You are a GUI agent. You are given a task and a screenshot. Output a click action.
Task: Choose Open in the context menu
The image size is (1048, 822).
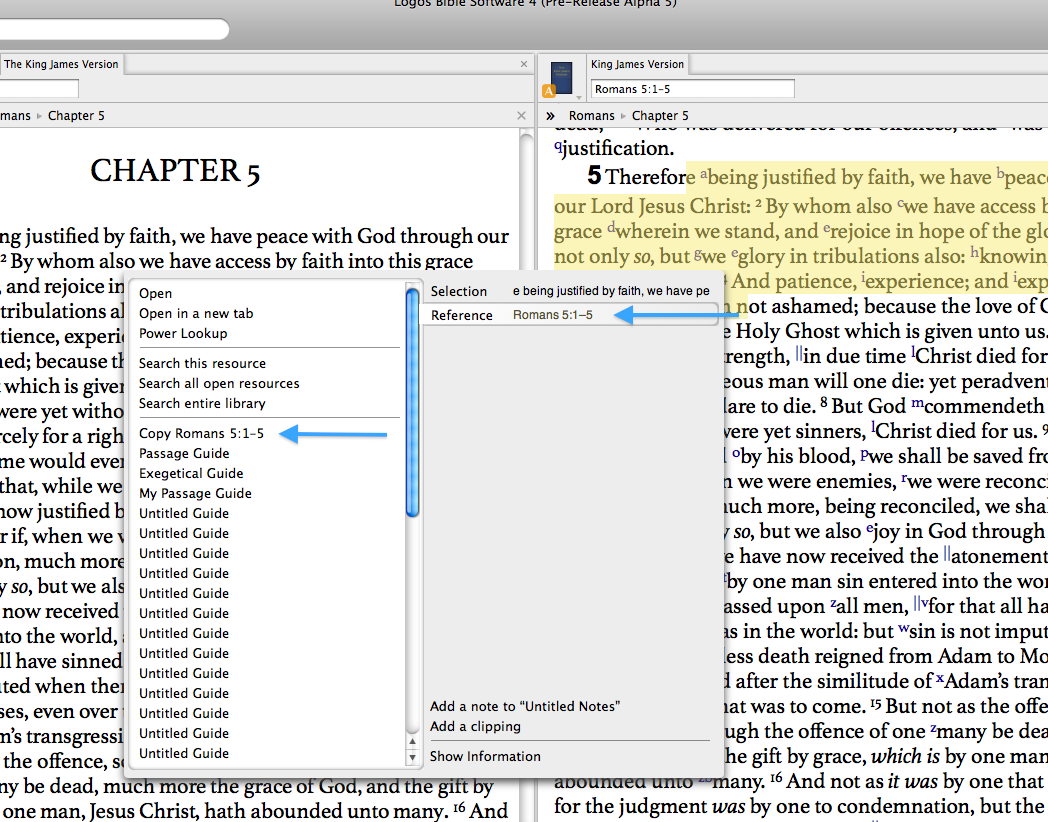155,293
